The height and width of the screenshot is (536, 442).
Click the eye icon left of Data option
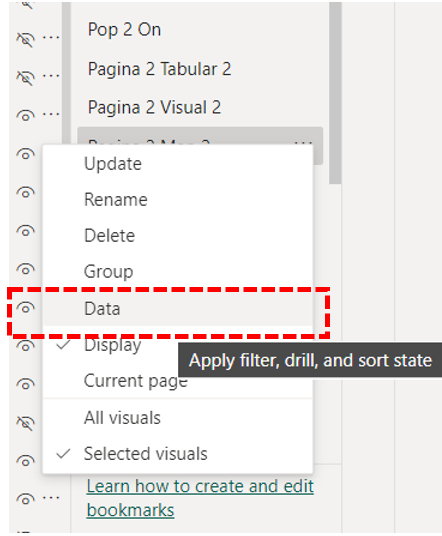pyautogui.click(x=26, y=308)
